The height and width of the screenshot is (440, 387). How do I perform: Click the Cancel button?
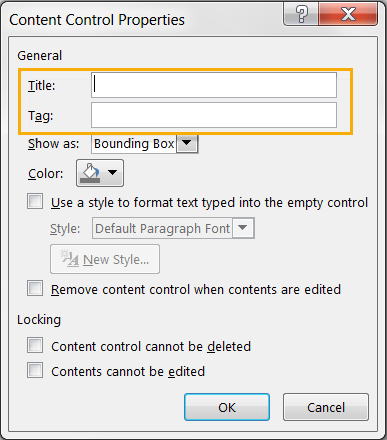click(326, 407)
